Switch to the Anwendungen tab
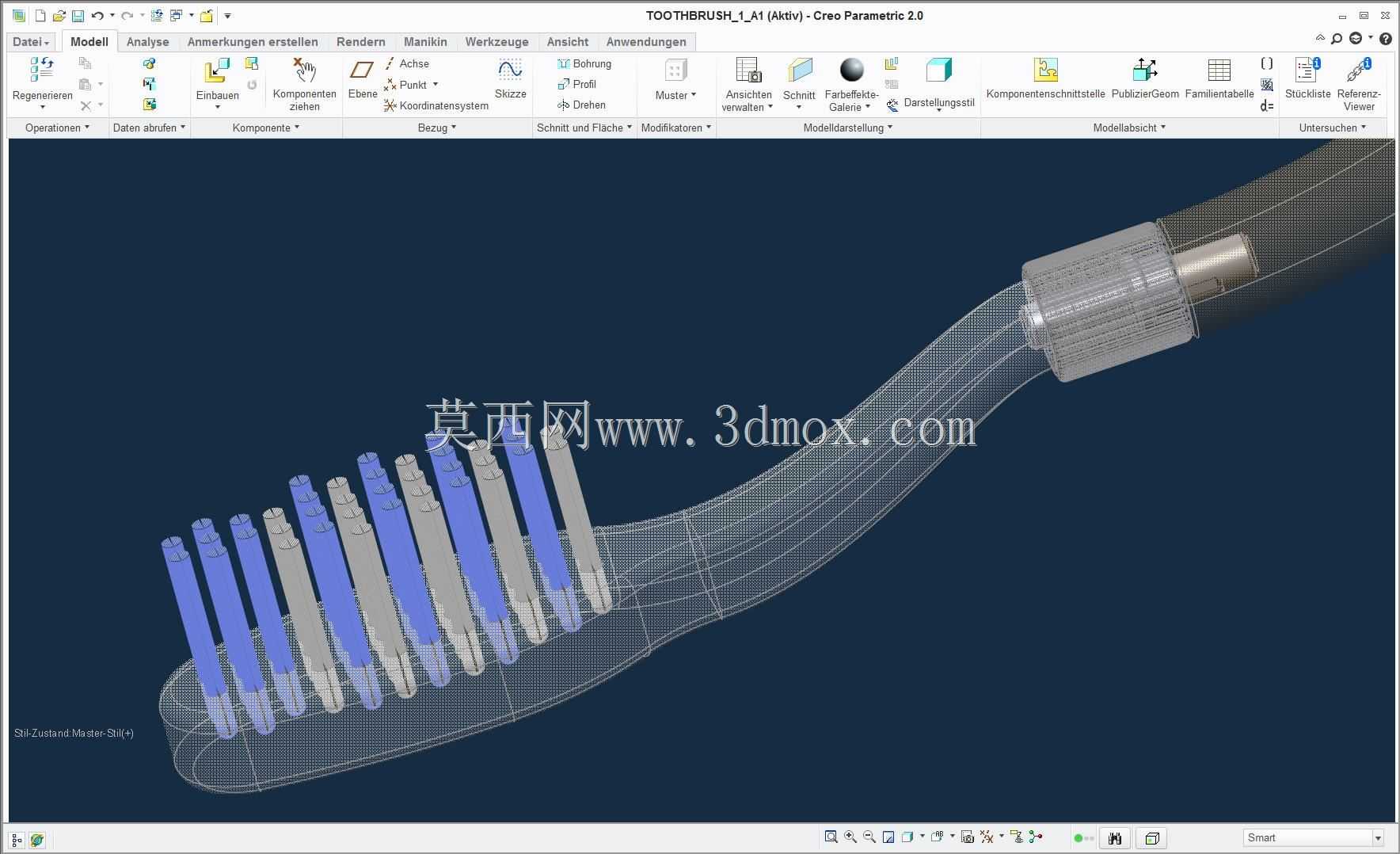 [646, 42]
